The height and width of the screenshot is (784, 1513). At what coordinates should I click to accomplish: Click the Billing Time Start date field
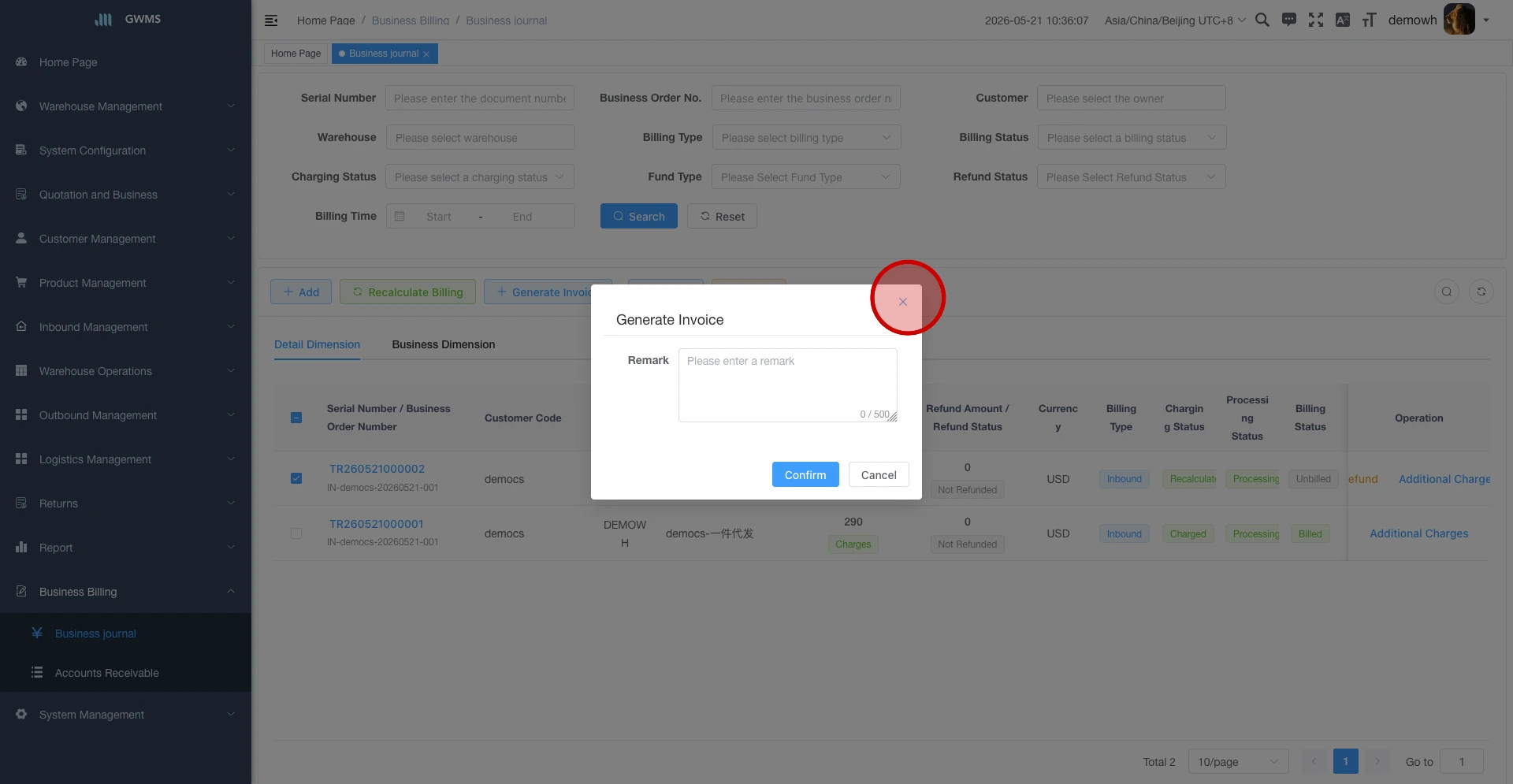pyautogui.click(x=439, y=217)
